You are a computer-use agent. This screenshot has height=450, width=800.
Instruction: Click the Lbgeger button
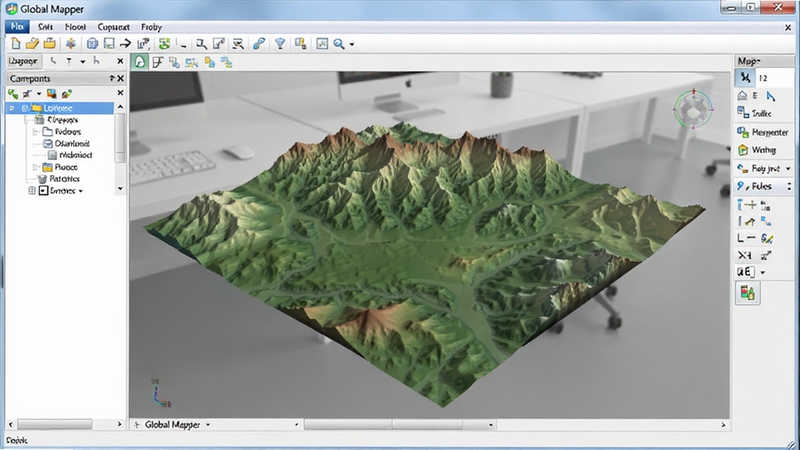(23, 61)
